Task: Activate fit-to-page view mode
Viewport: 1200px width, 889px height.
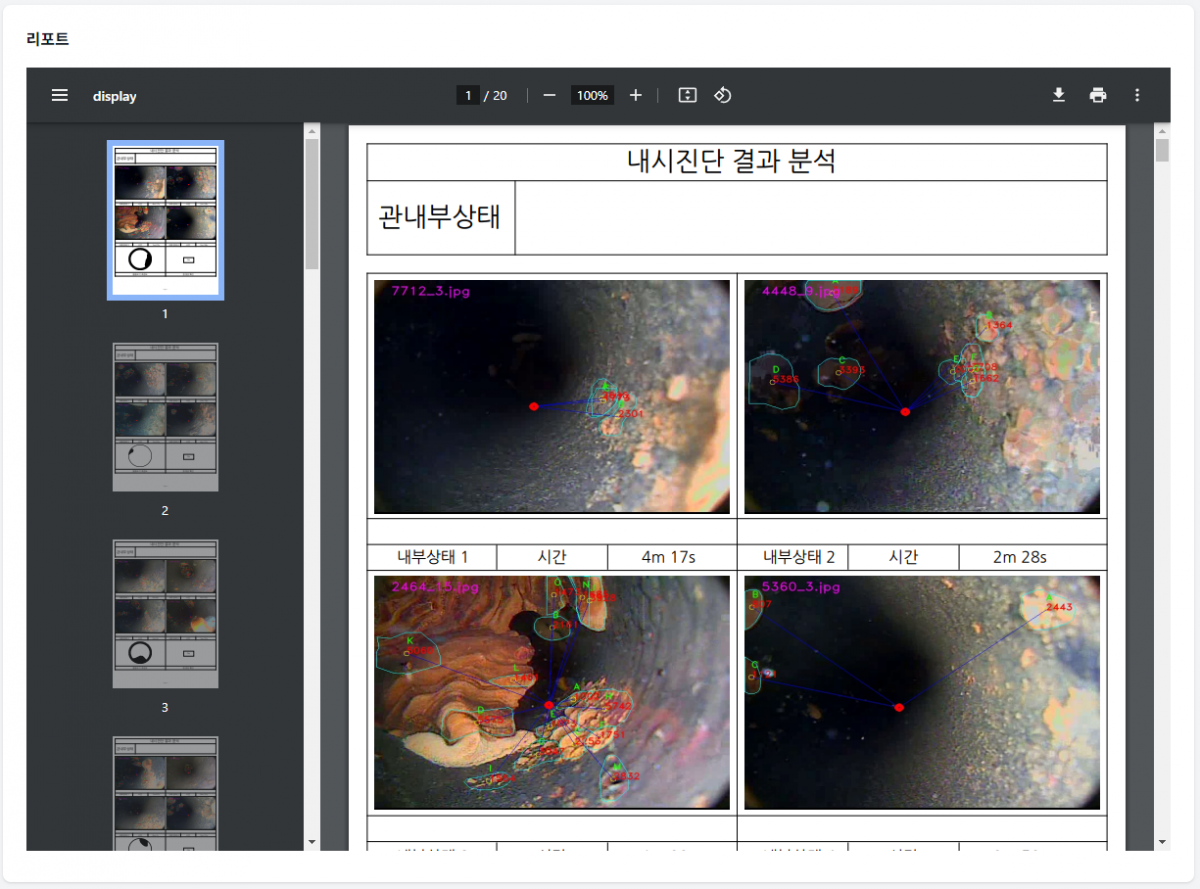Action: click(686, 95)
